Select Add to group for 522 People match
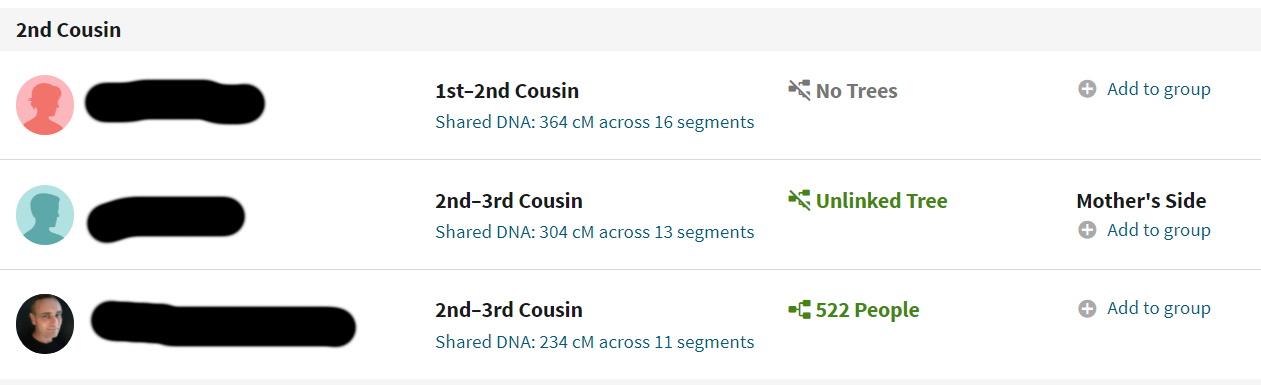The image size is (1261, 385). [1158, 308]
